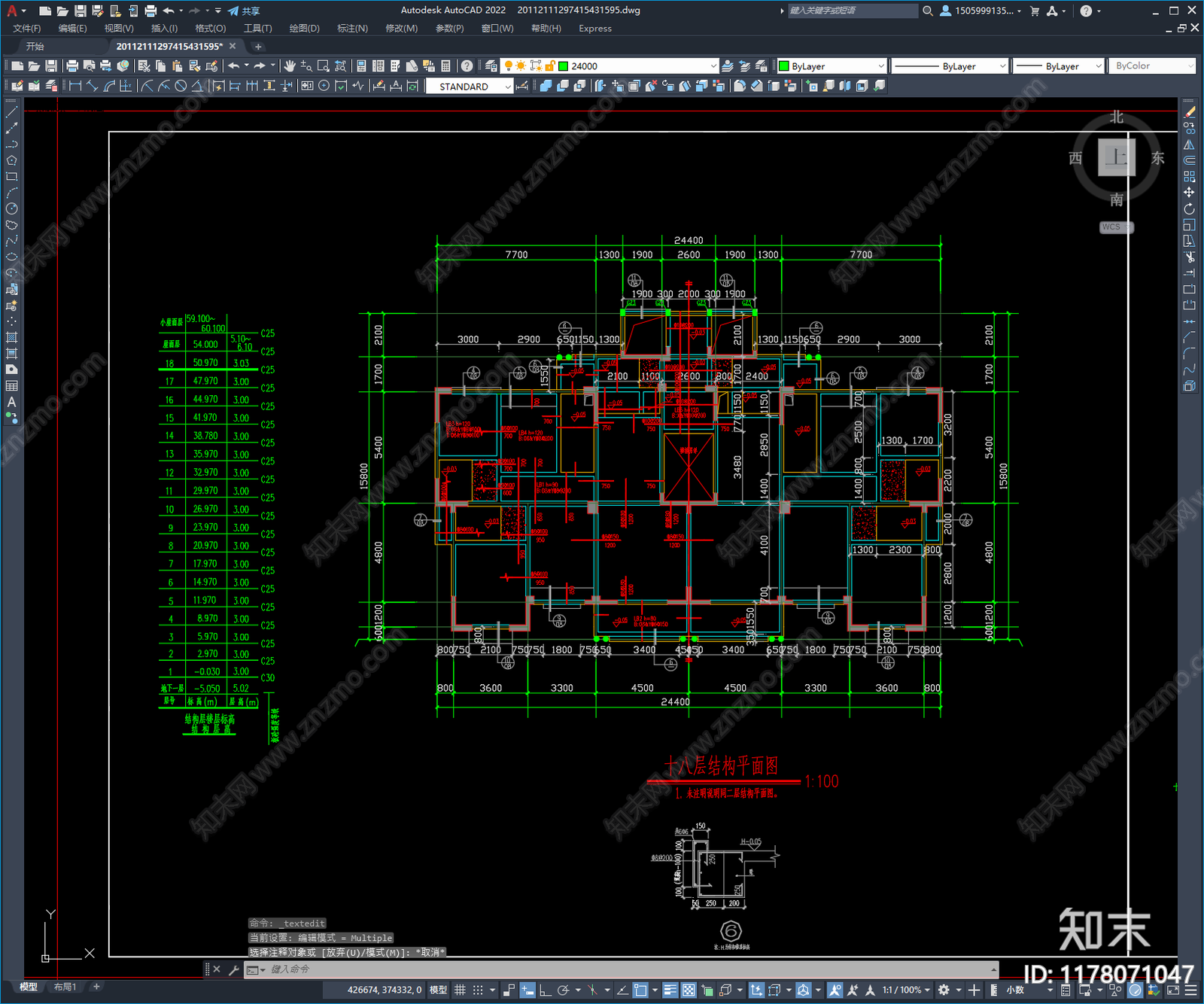Open the Properties palette icon
The image size is (1204, 1004).
coord(361,66)
